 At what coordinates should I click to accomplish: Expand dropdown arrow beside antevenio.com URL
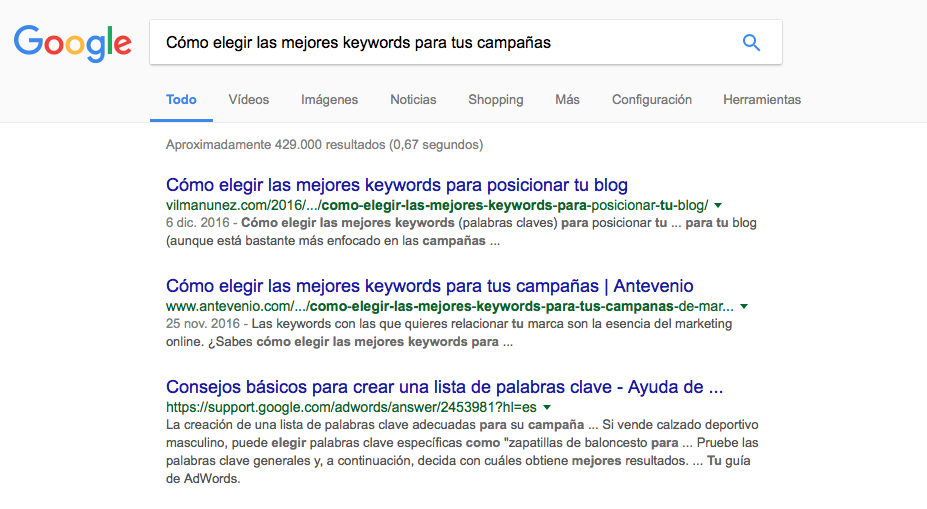[x=744, y=307]
